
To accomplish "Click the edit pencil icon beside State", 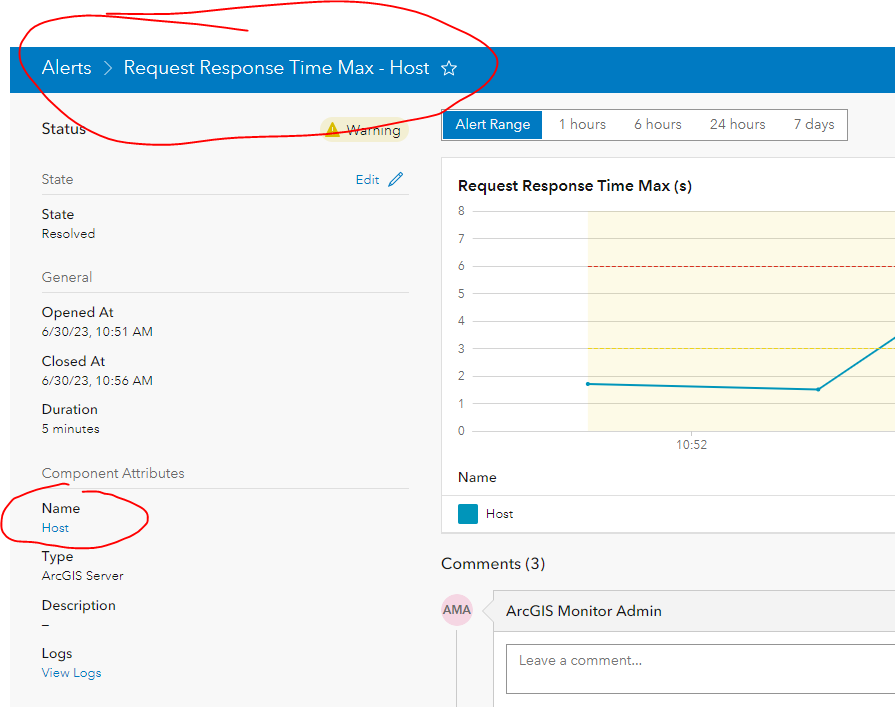I will pos(396,179).
